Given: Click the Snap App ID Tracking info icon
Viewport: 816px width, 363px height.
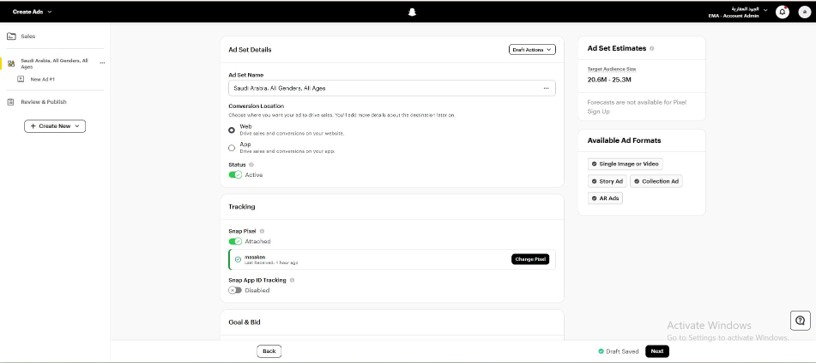Looking at the screenshot, I should [292, 280].
